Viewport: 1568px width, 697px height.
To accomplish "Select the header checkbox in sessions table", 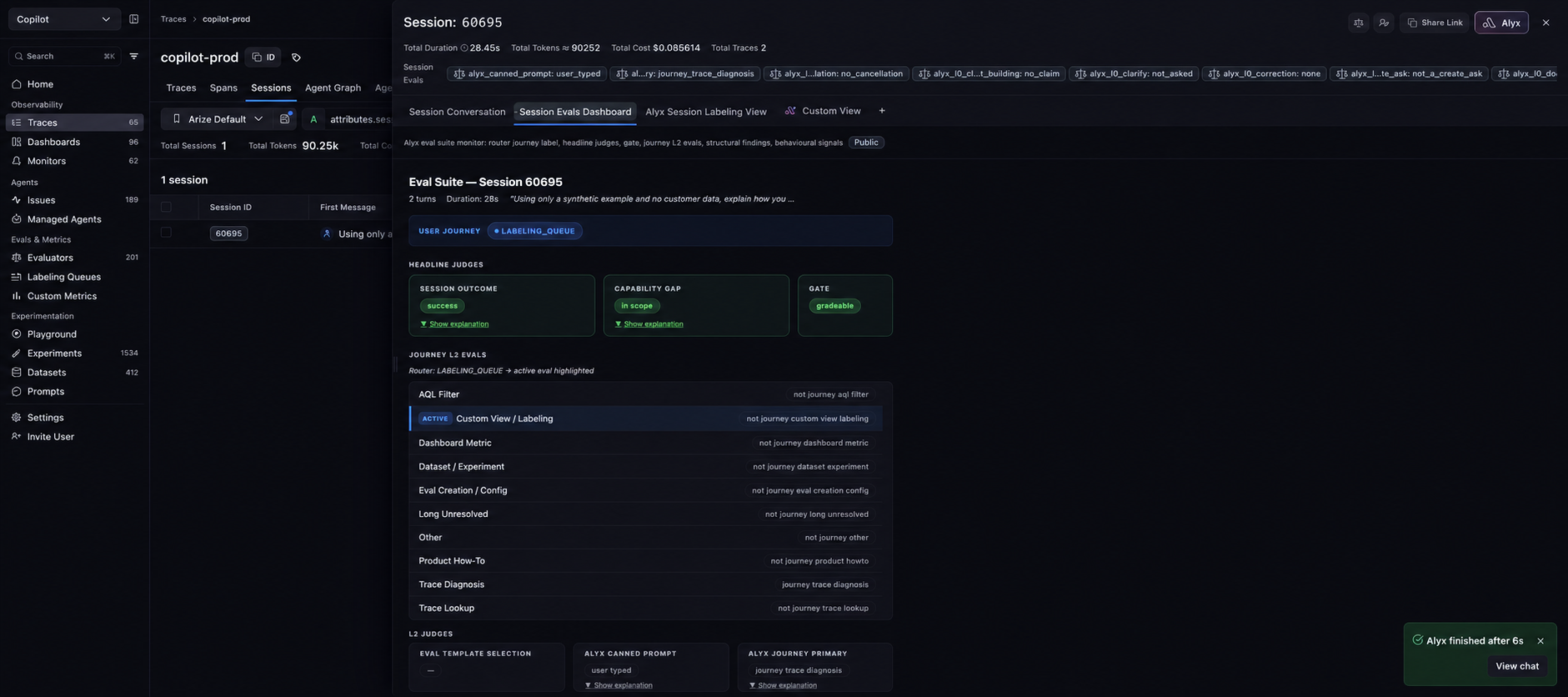I will point(166,207).
